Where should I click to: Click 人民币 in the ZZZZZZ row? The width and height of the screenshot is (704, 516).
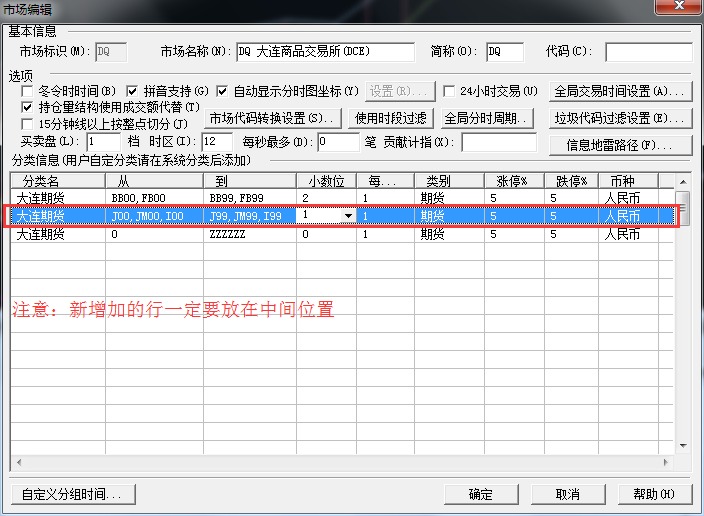pyautogui.click(x=629, y=234)
